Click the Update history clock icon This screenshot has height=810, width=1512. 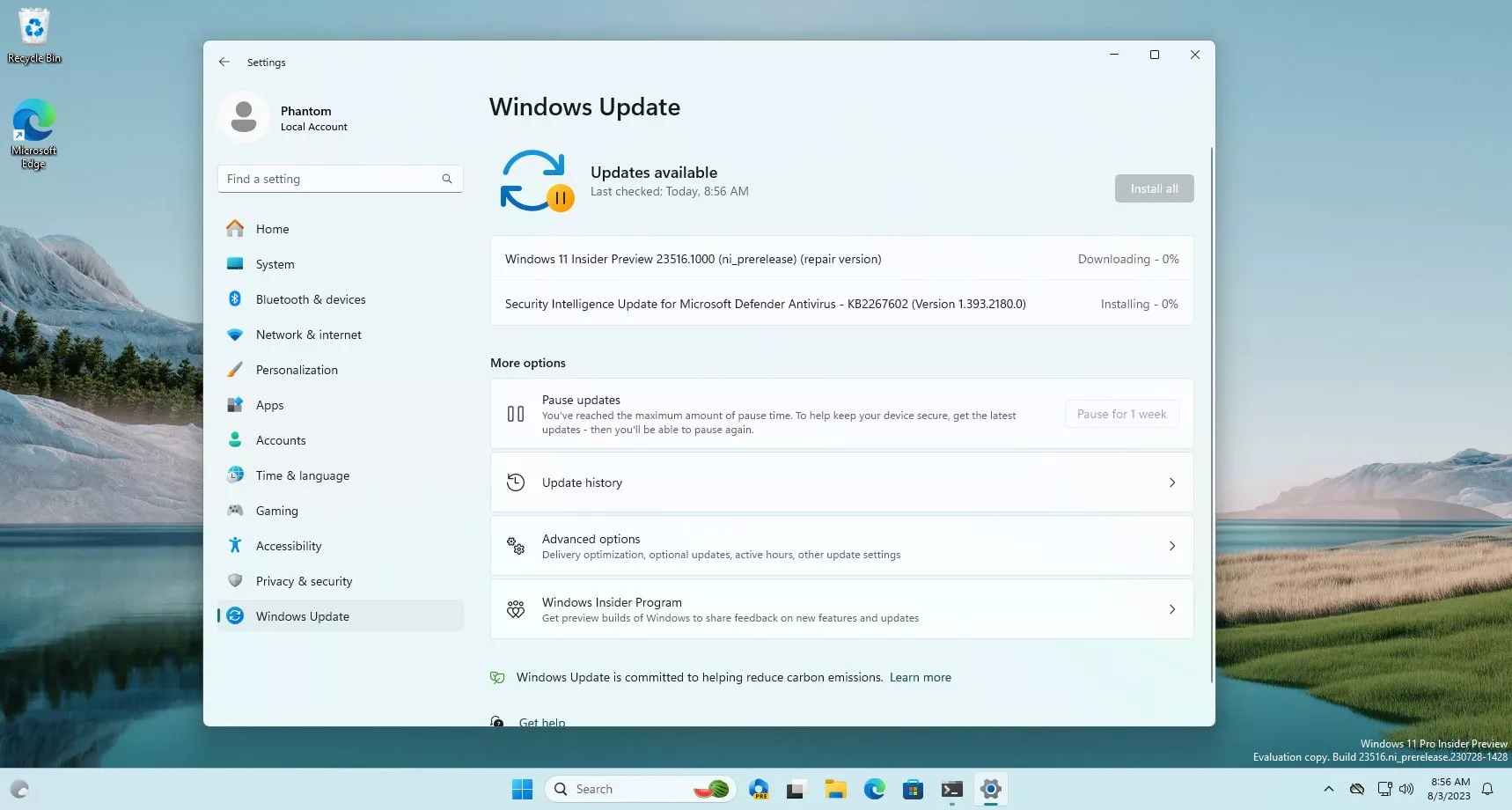point(516,482)
